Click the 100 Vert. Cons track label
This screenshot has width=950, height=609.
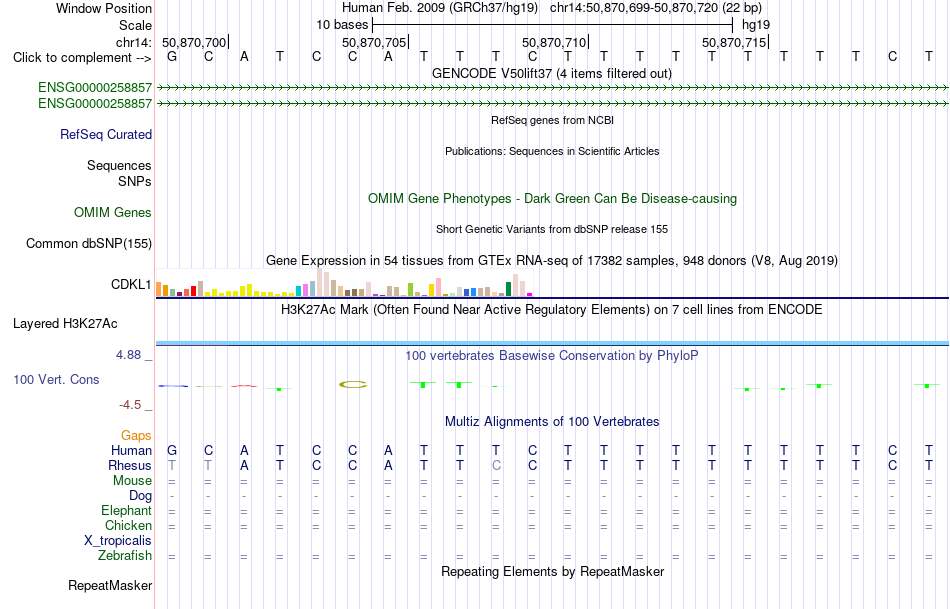[x=56, y=379]
